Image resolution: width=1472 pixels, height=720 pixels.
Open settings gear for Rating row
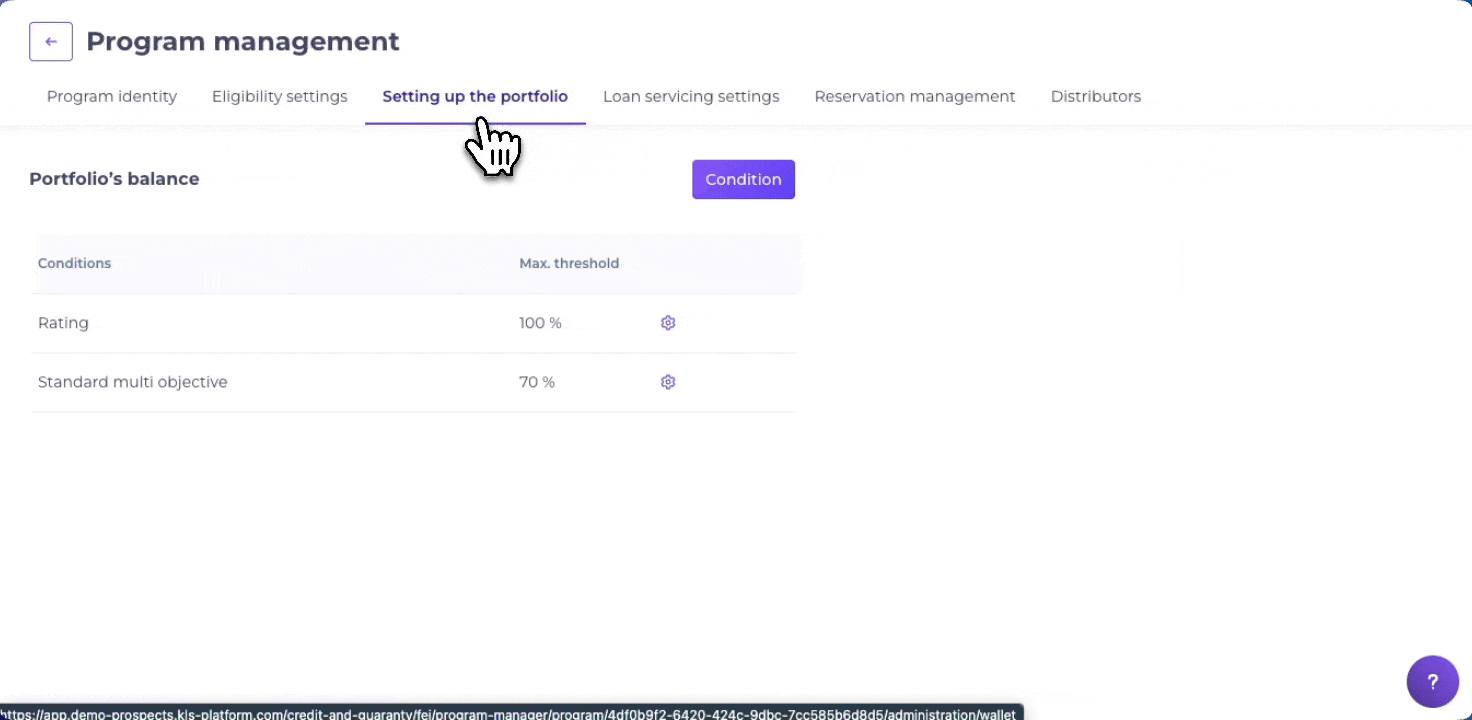pyautogui.click(x=668, y=323)
